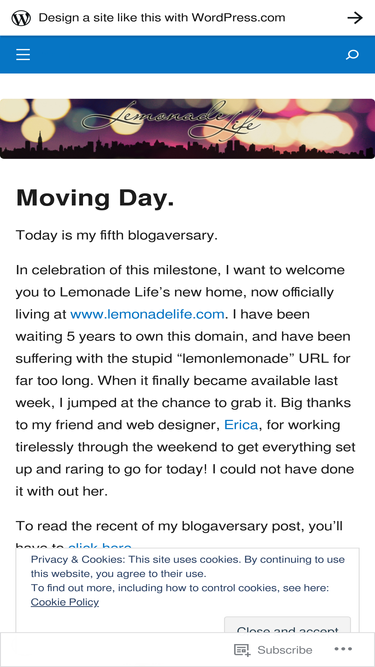Click the WordPress logo icon
Image resolution: width=375 pixels, height=667 pixels.
point(21,18)
